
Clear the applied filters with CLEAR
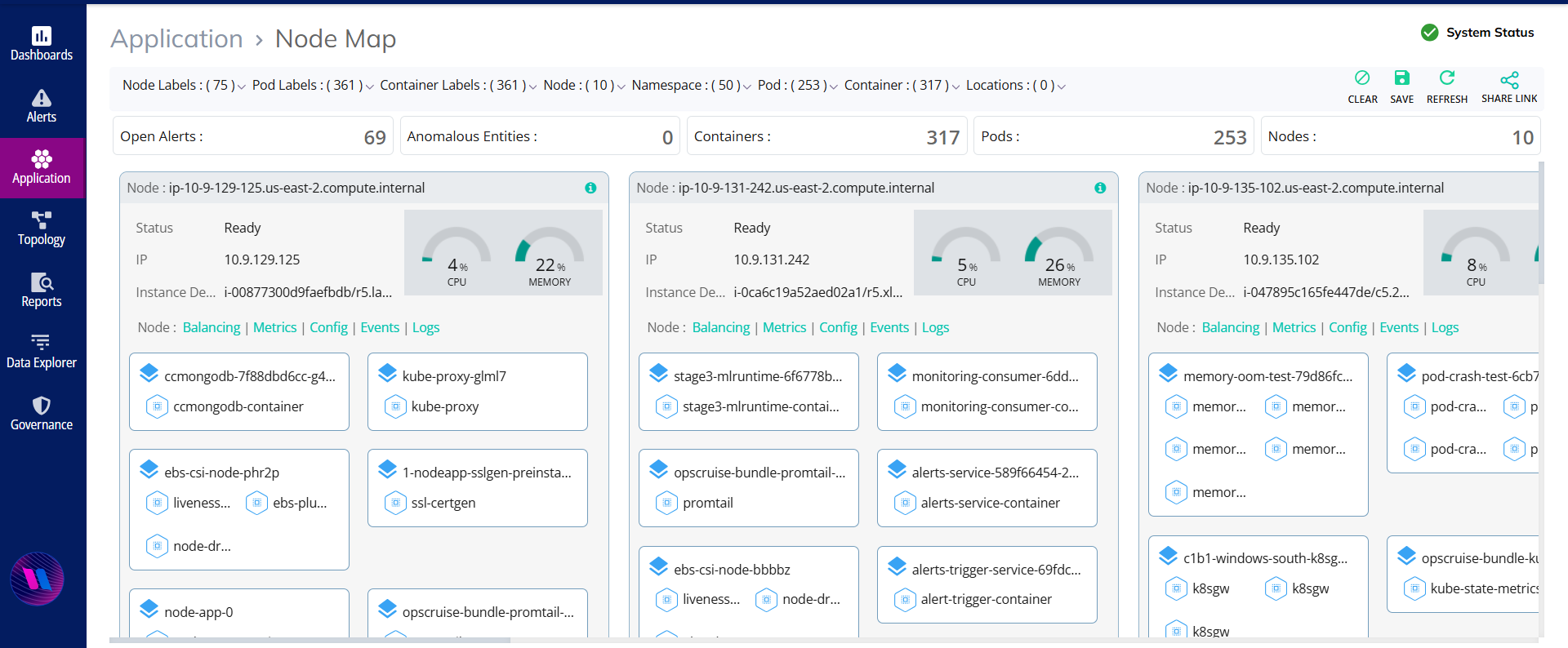coord(1362,87)
